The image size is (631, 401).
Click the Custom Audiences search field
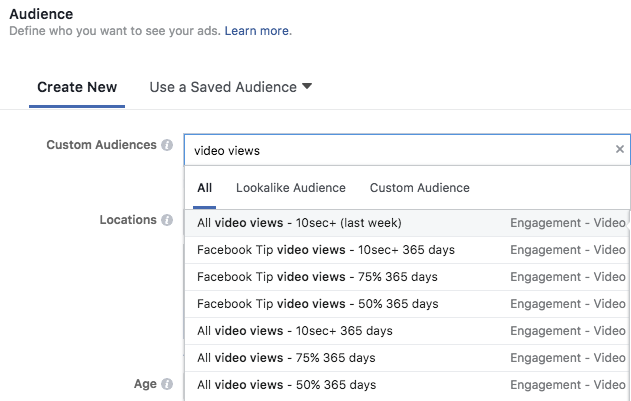[x=400, y=150]
